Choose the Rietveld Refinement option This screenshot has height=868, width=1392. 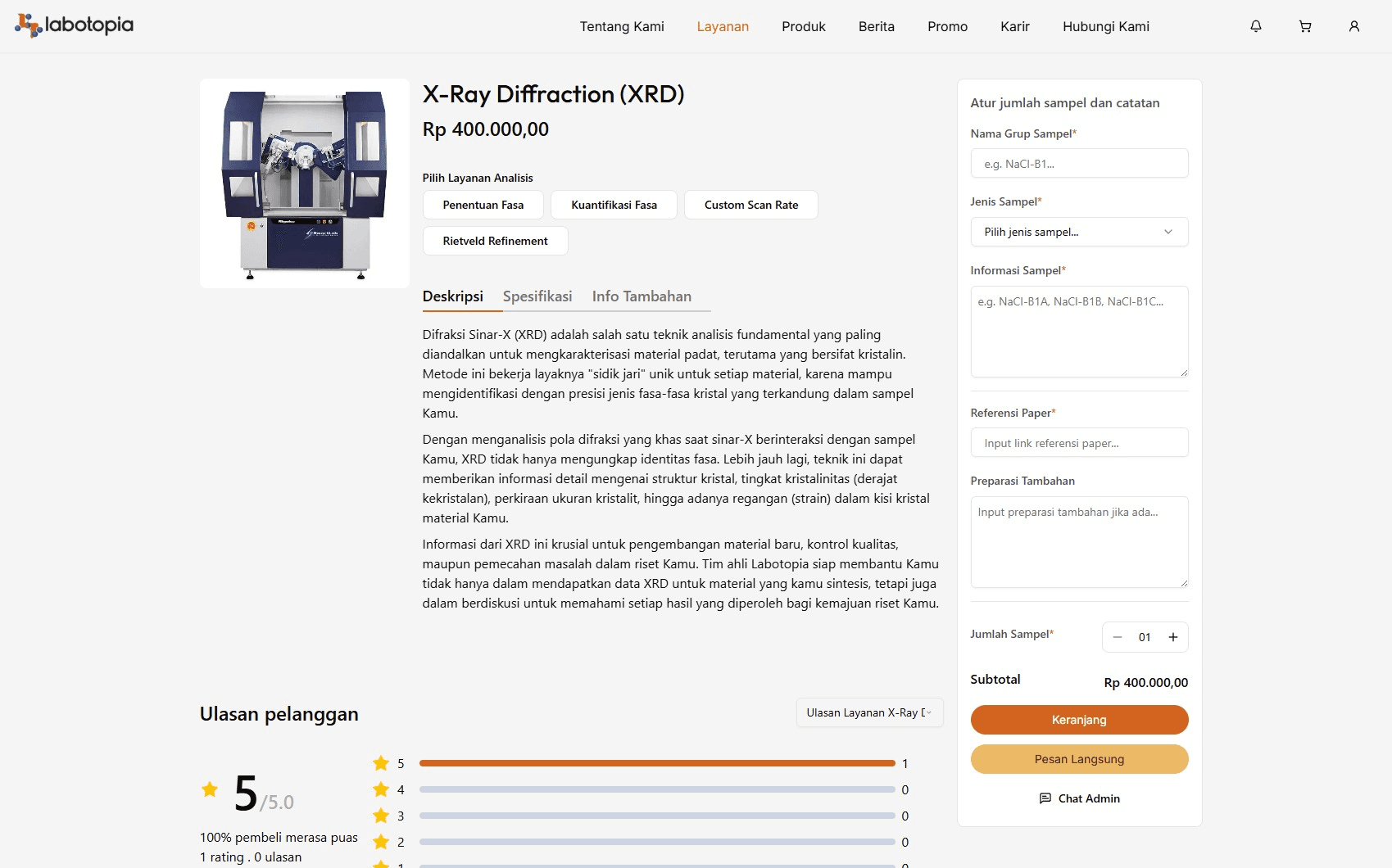[495, 241]
